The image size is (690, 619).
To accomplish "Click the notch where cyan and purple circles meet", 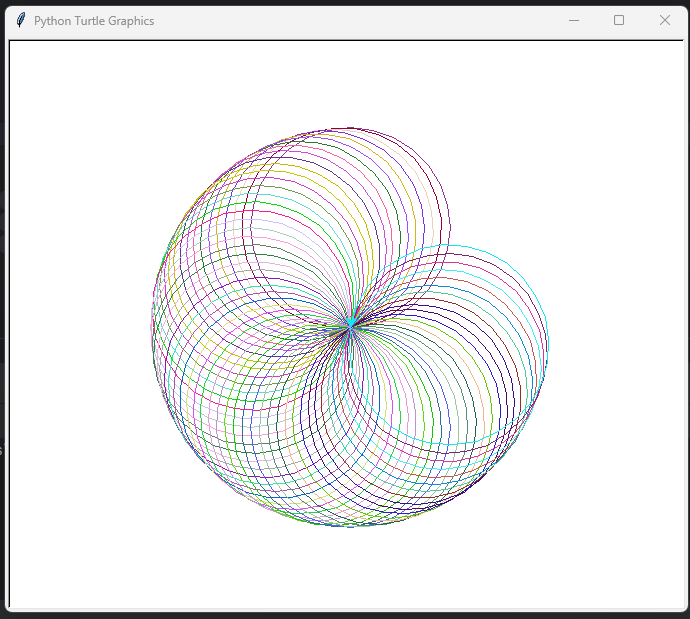I will click(x=449, y=244).
